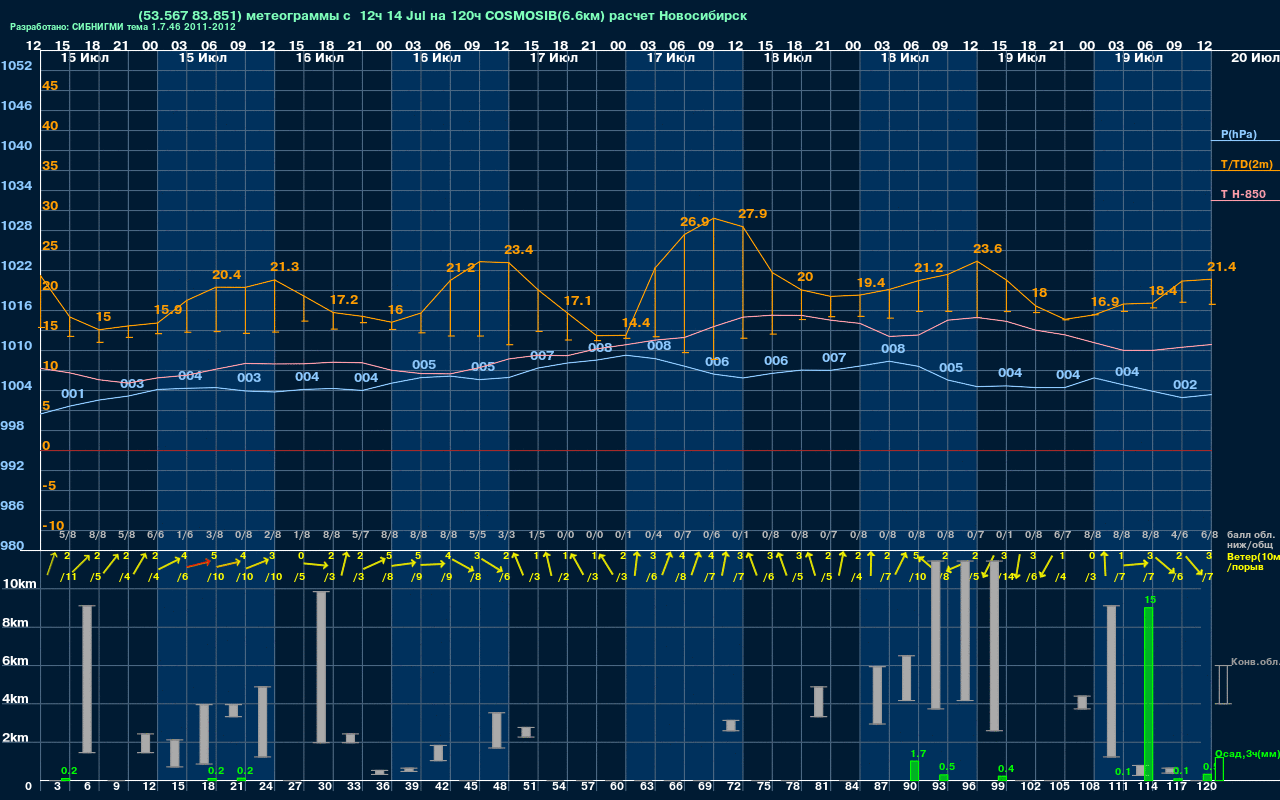Image resolution: width=1280 pixels, height=800 pixels.
Task: Click the '20 Июл' date header
Action: click(x=1253, y=58)
